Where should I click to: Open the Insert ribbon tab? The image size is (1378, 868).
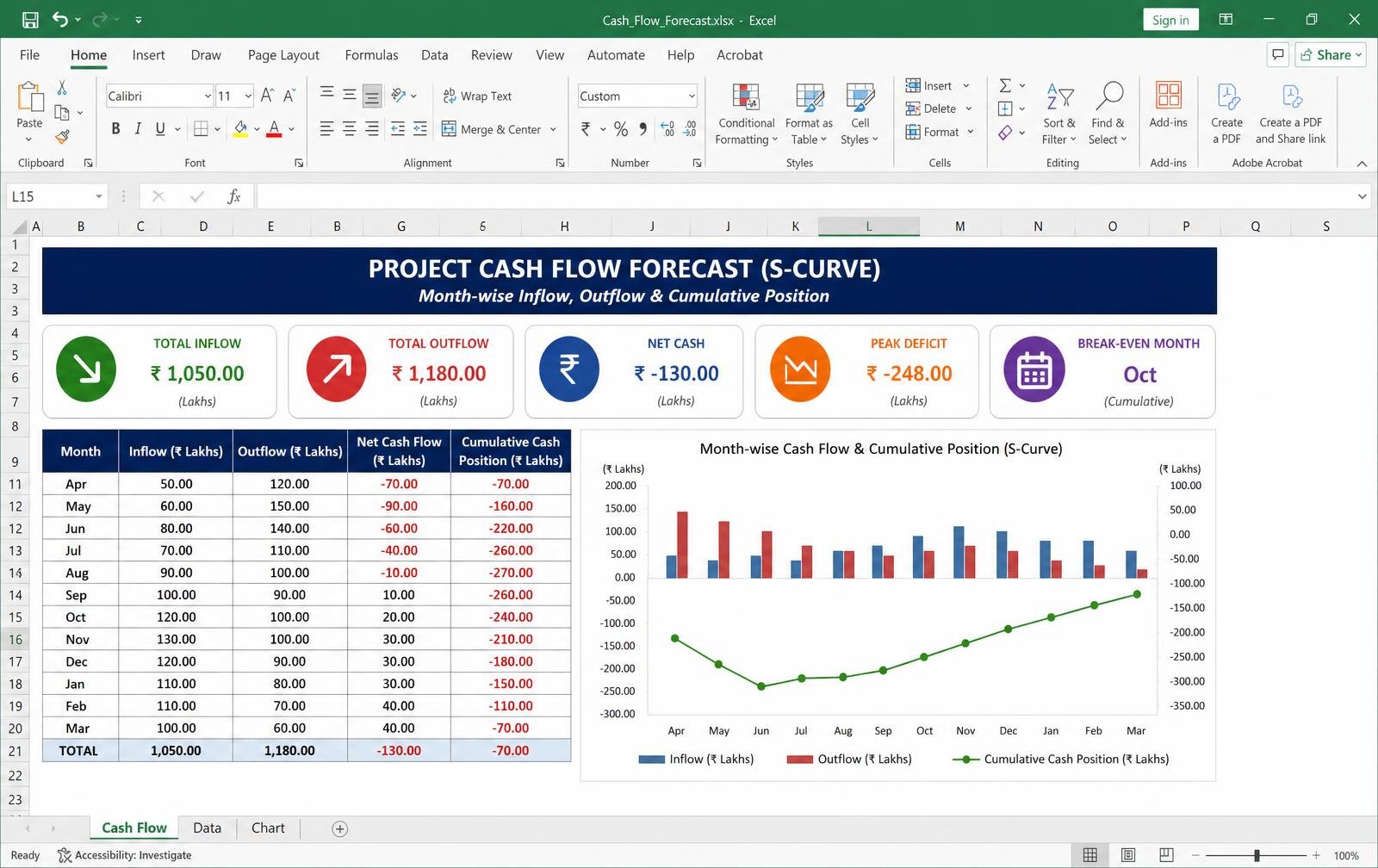point(148,55)
